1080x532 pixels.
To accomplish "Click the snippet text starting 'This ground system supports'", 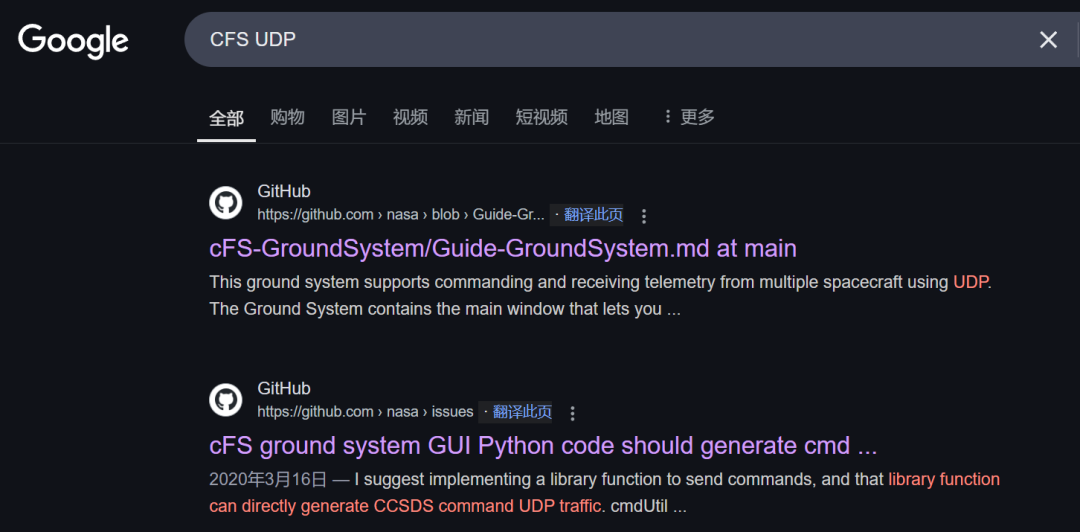I will 600,296.
